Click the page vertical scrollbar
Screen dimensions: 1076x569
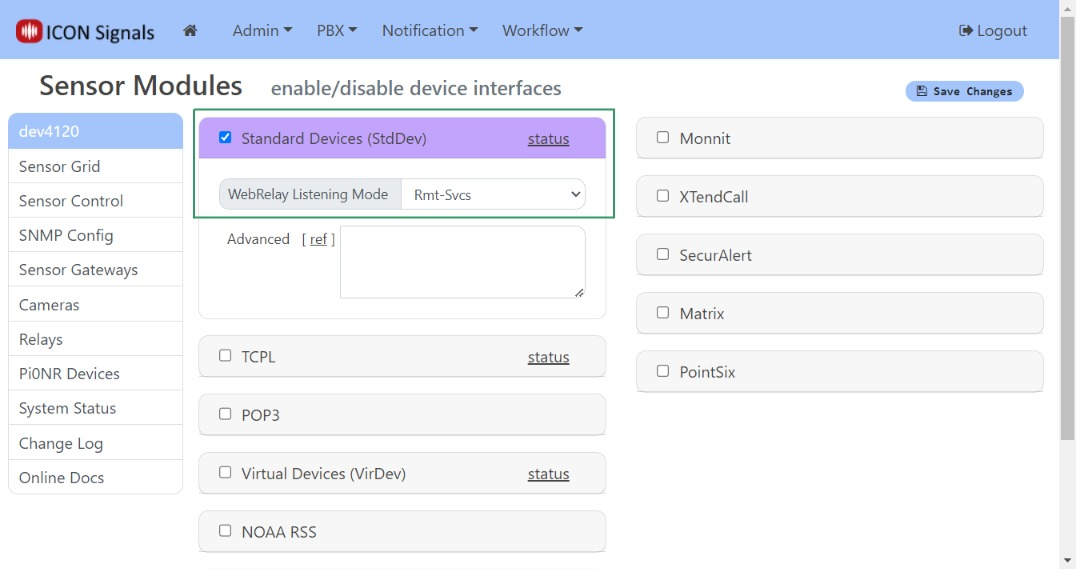tap(1067, 300)
